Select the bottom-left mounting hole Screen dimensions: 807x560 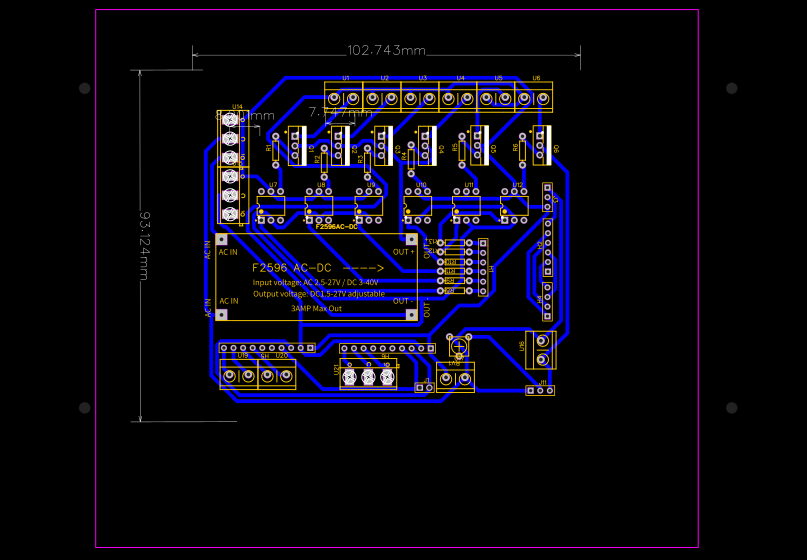(x=85, y=408)
